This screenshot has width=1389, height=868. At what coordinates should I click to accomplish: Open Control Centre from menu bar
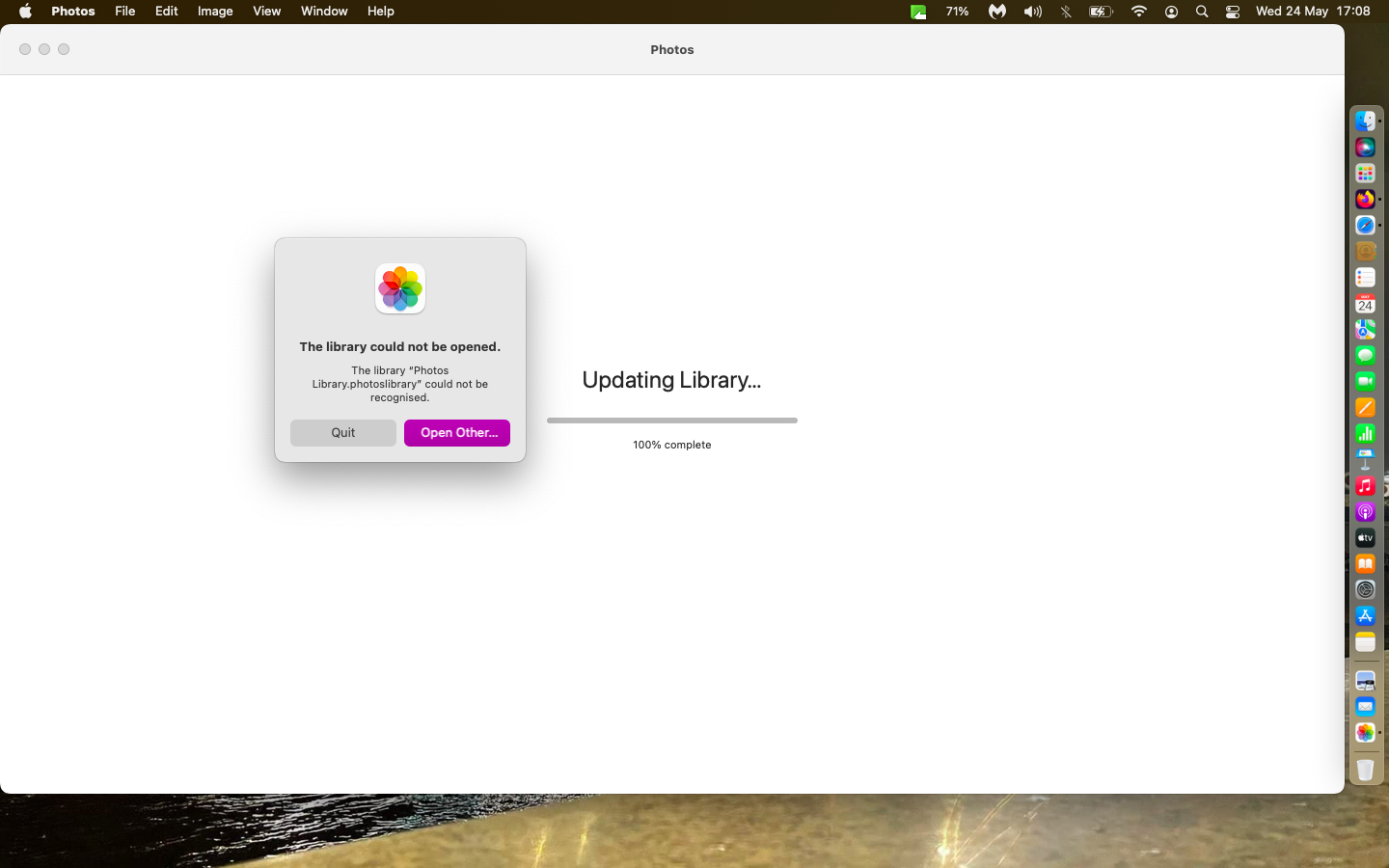point(1233,12)
